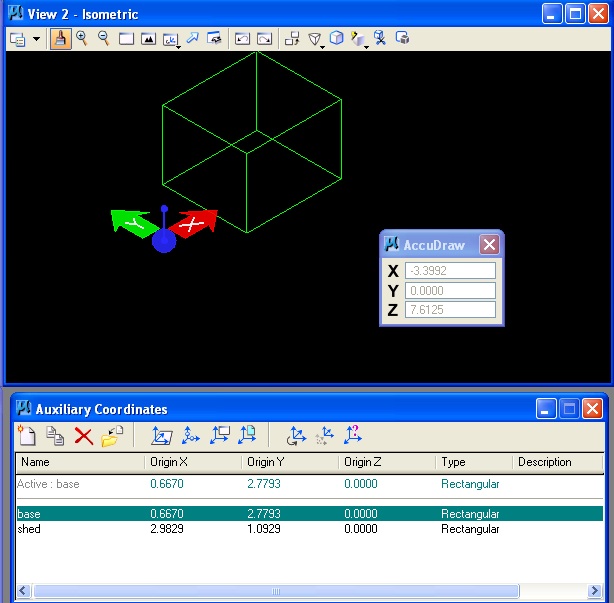Open the View Perspective options arrow

[323, 47]
